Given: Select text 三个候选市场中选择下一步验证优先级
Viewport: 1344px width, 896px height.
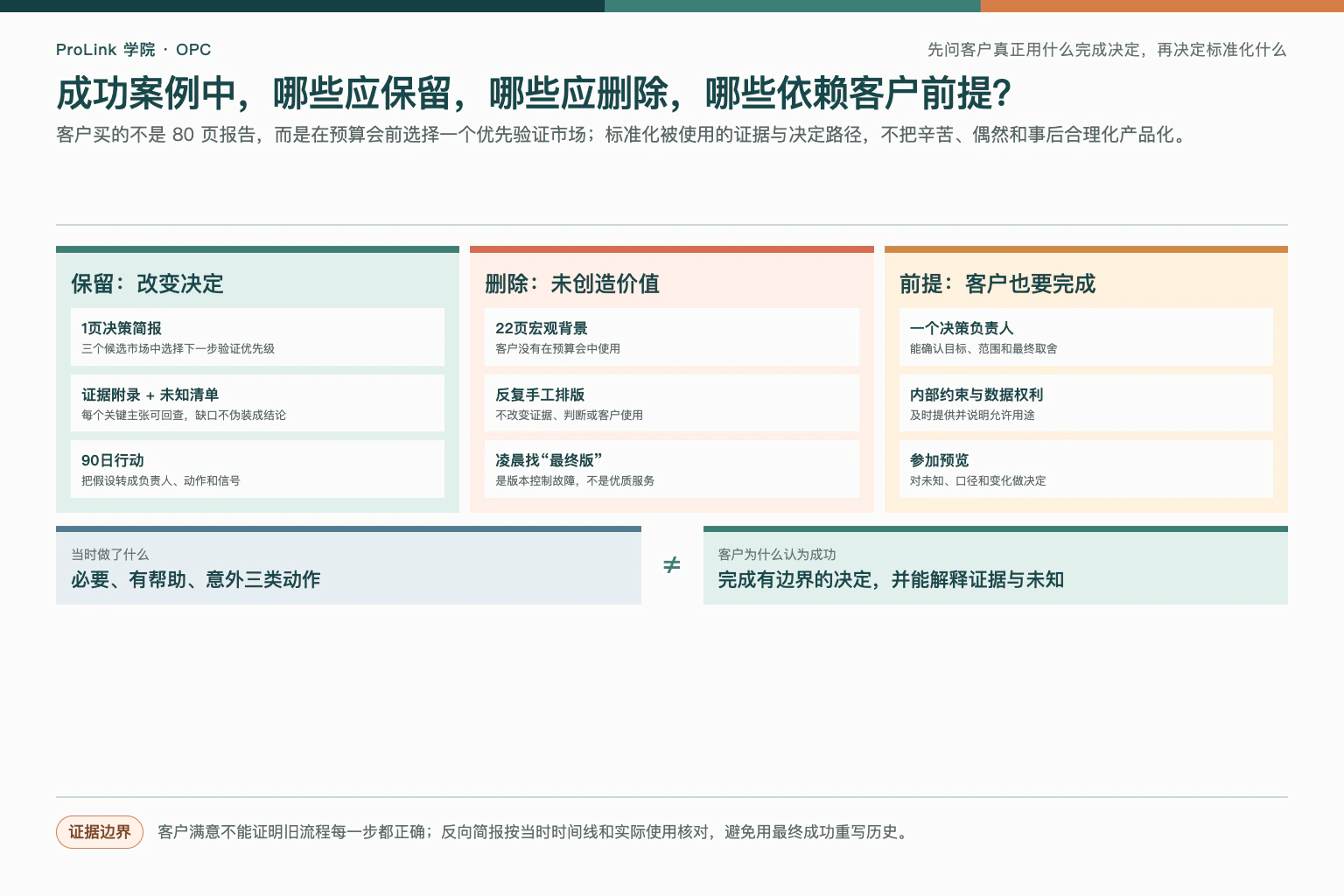Looking at the screenshot, I should 178,348.
